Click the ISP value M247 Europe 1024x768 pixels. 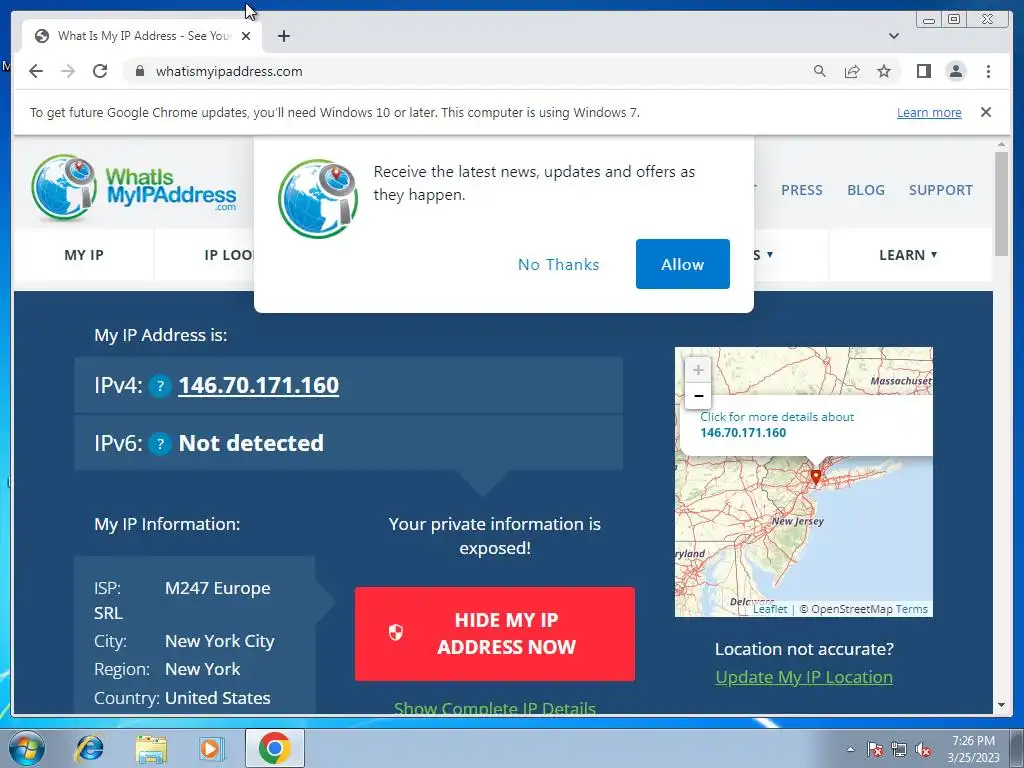217,588
